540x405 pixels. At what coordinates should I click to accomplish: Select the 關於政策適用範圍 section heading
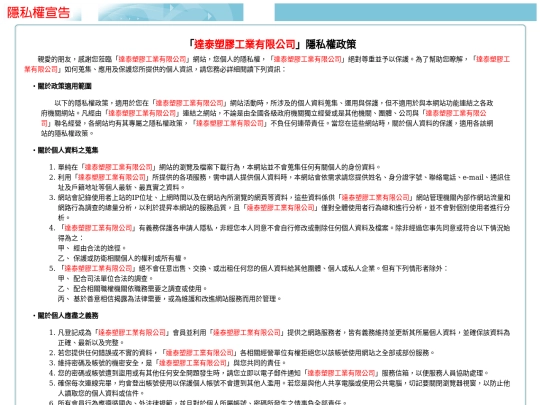coord(64,86)
